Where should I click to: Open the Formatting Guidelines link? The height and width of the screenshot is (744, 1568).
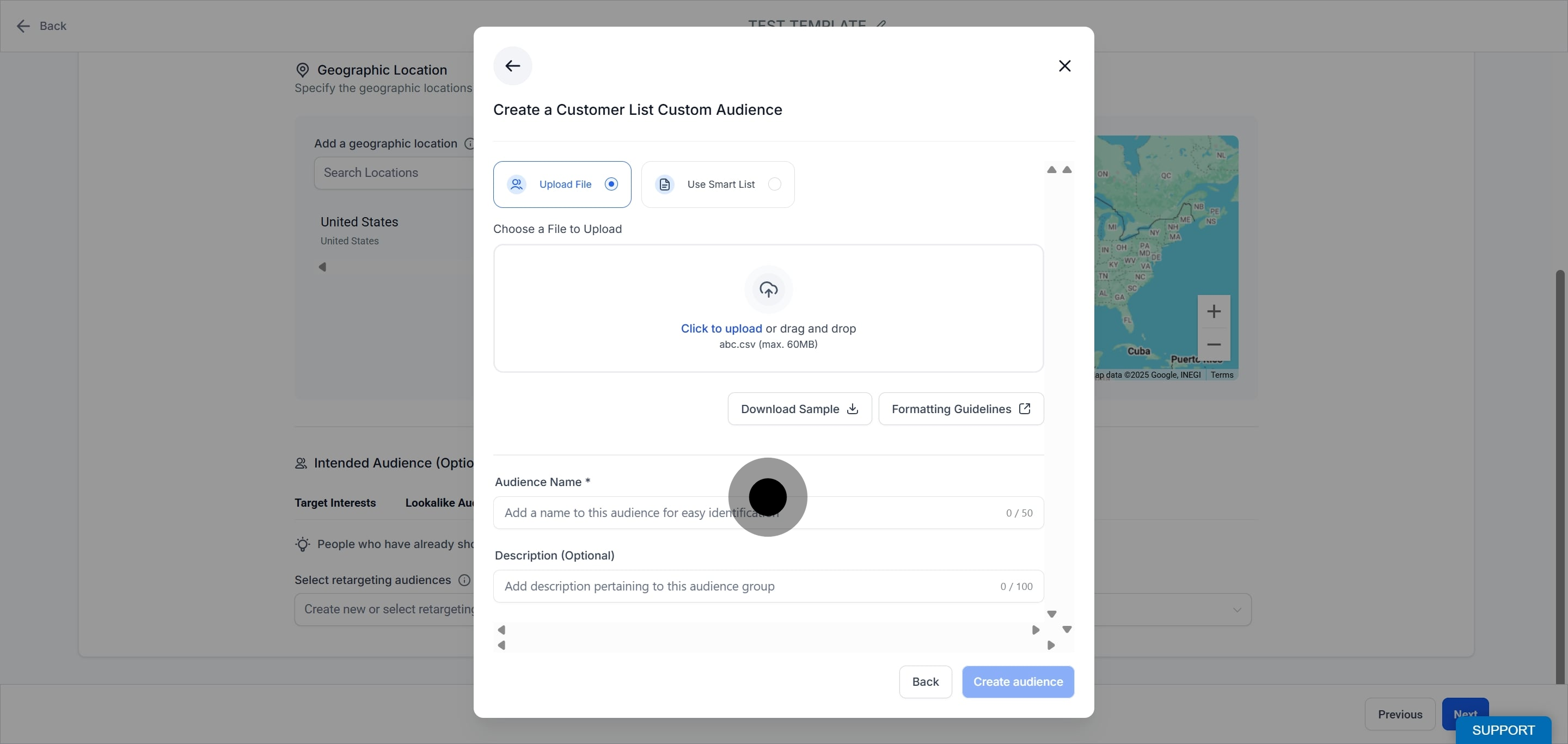(961, 409)
